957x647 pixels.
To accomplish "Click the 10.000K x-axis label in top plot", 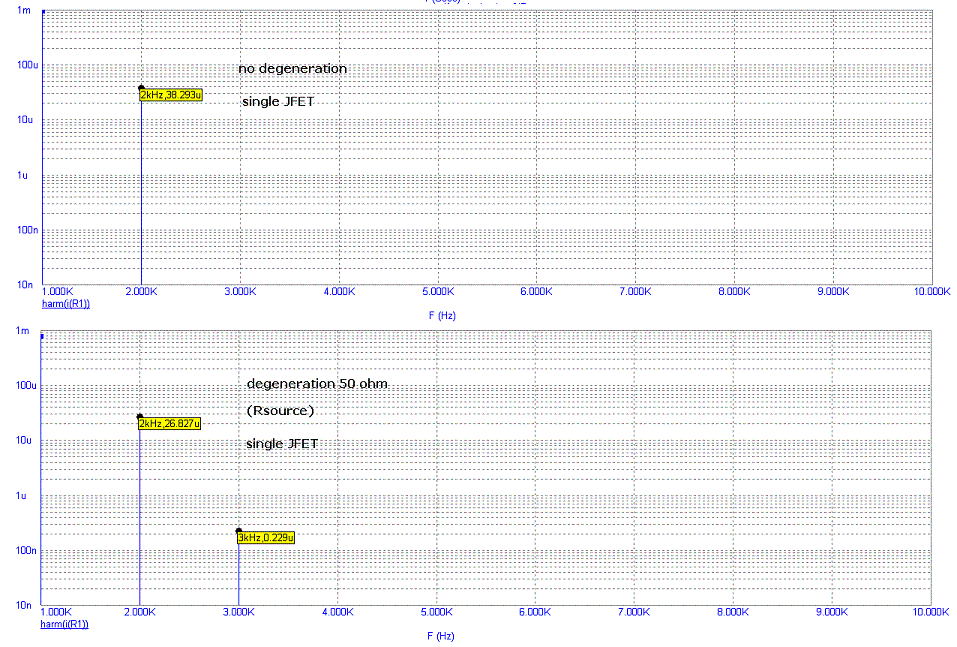I will [x=932, y=292].
